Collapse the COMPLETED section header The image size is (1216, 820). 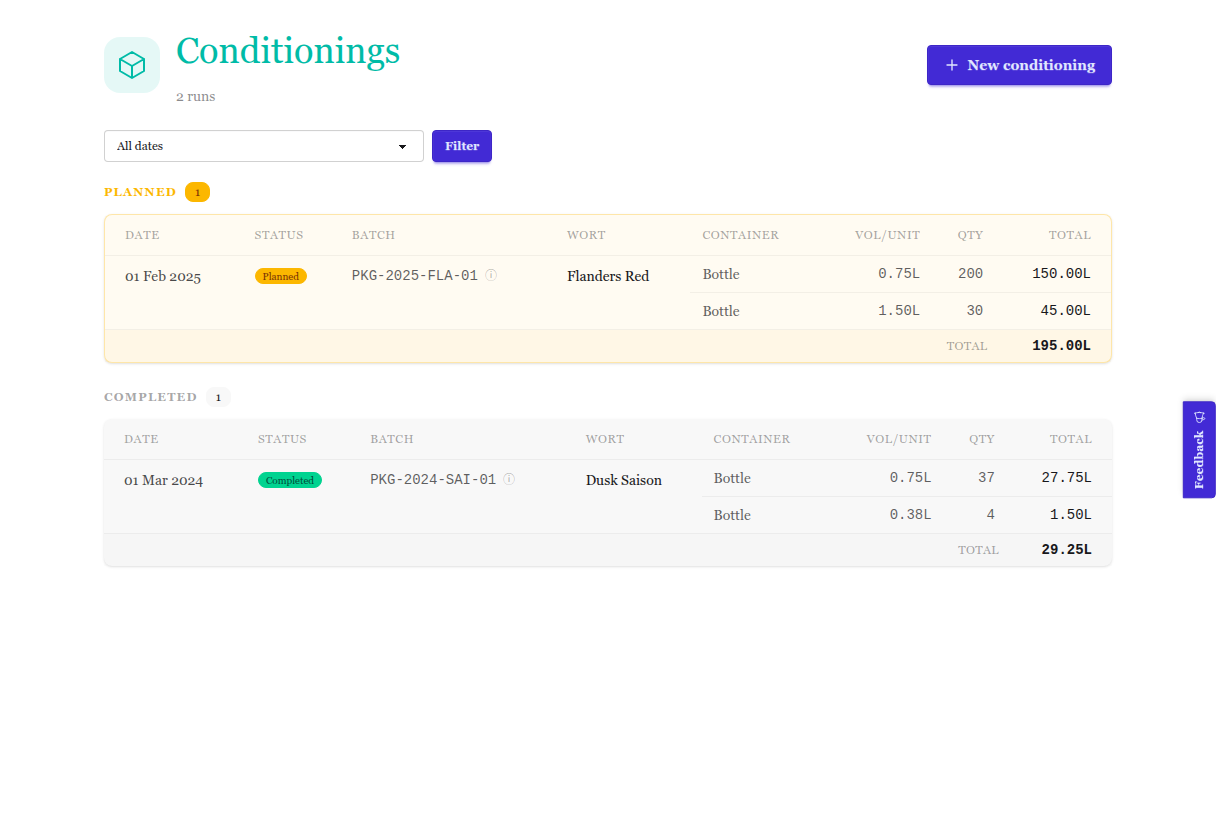[x=151, y=397]
